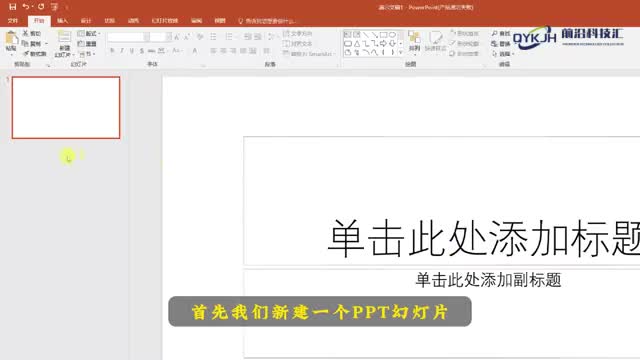Click Convert to SmartArt button
The width and height of the screenshot is (640, 360).
click(x=309, y=54)
